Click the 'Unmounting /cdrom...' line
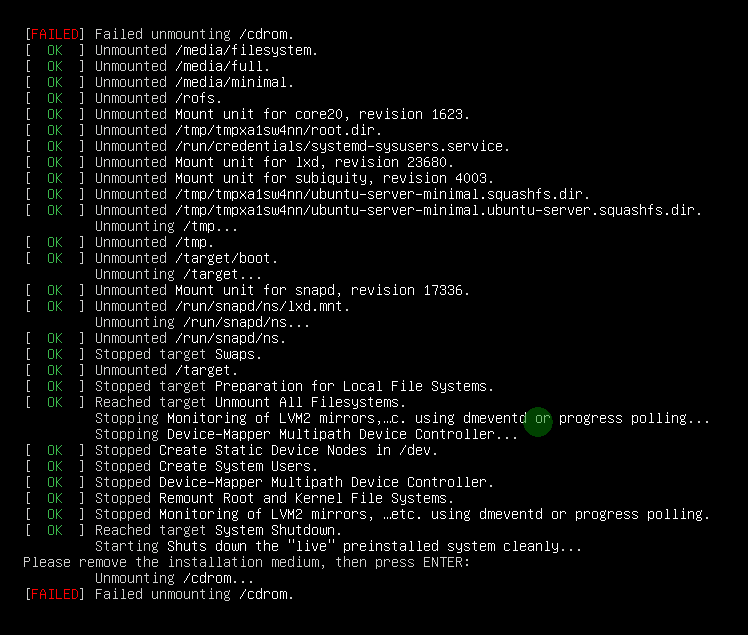 (x=174, y=578)
